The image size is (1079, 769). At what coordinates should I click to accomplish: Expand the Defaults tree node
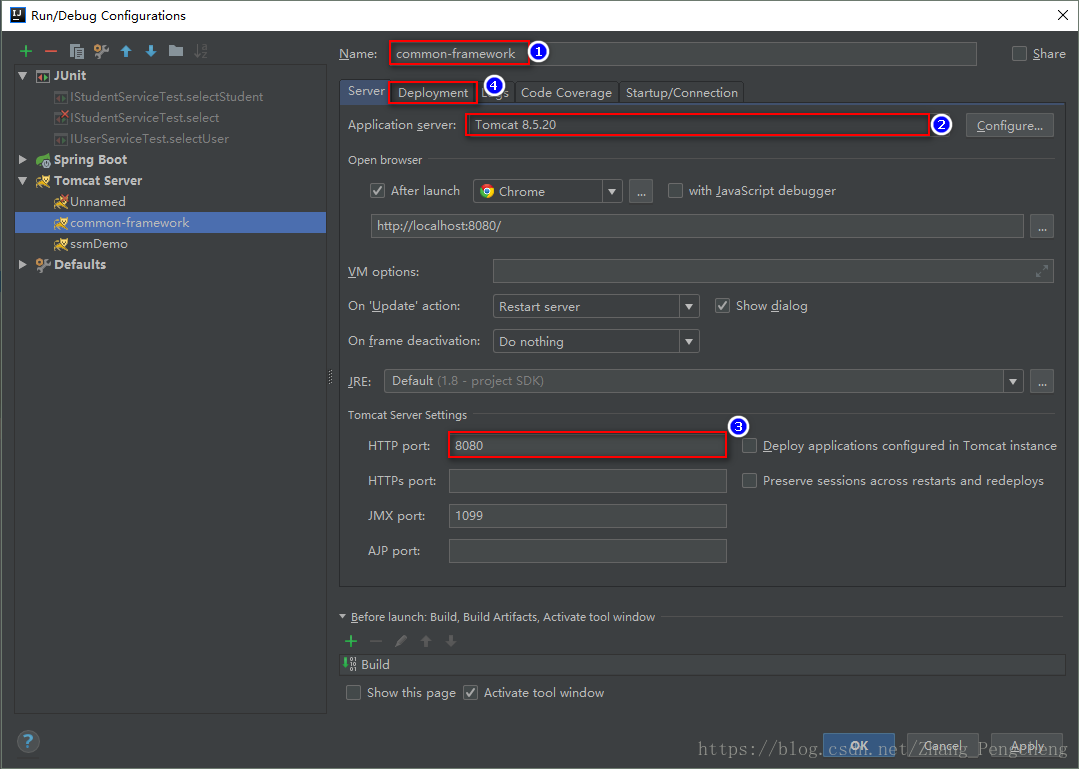23,264
